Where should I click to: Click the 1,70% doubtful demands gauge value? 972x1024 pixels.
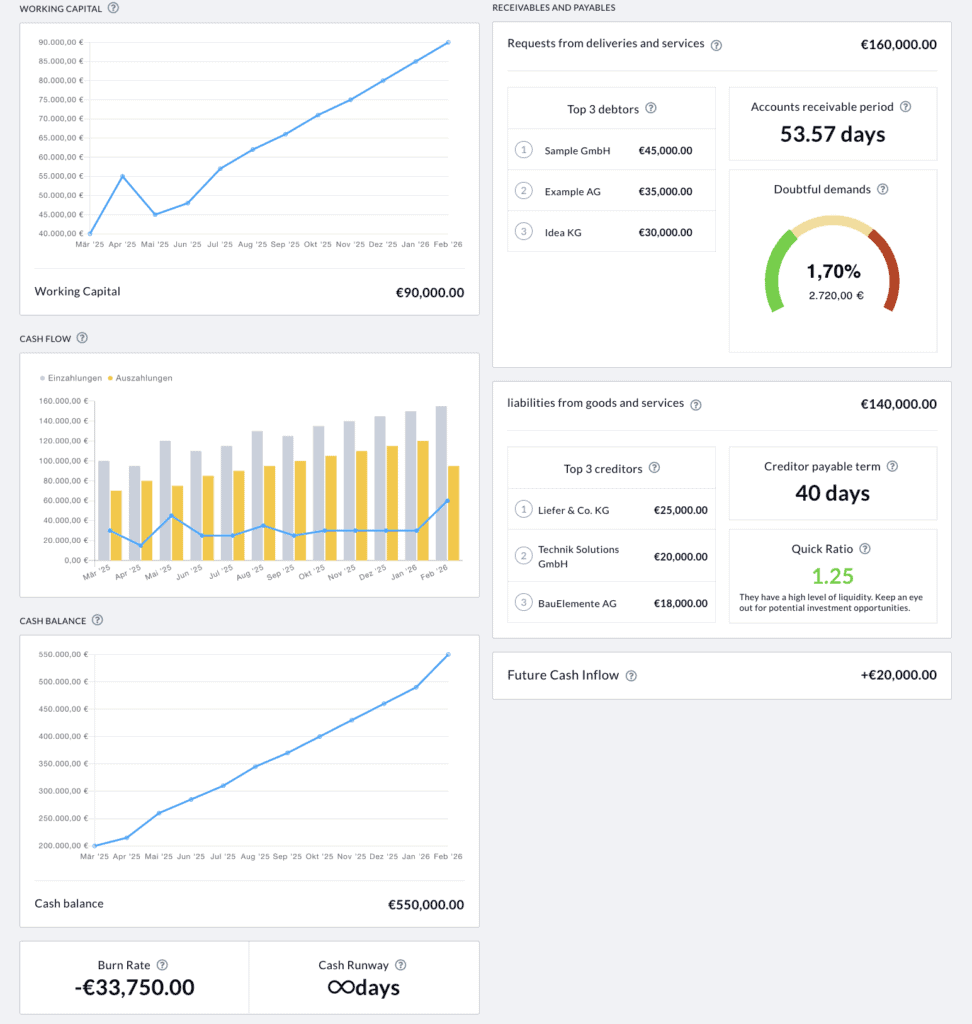tap(834, 271)
